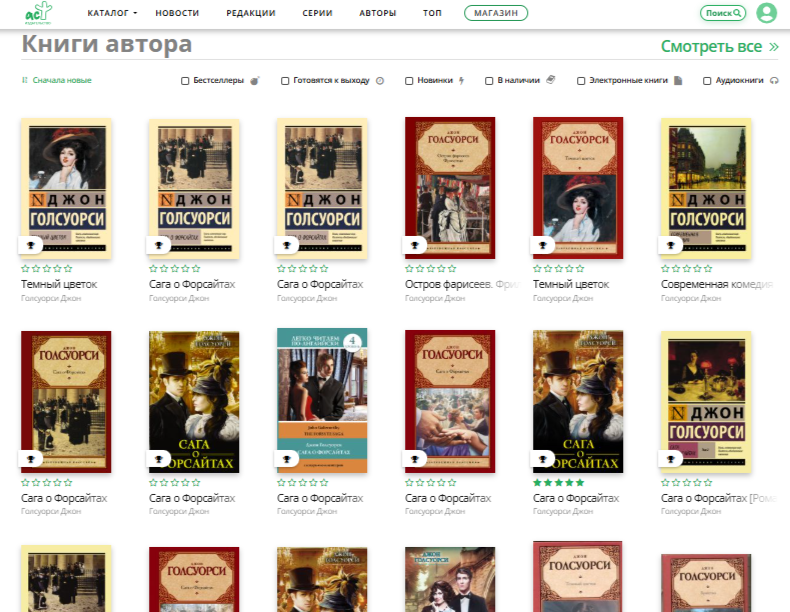
Task: Click the clock icon beside Готовятся к выходу
Action: 380,81
